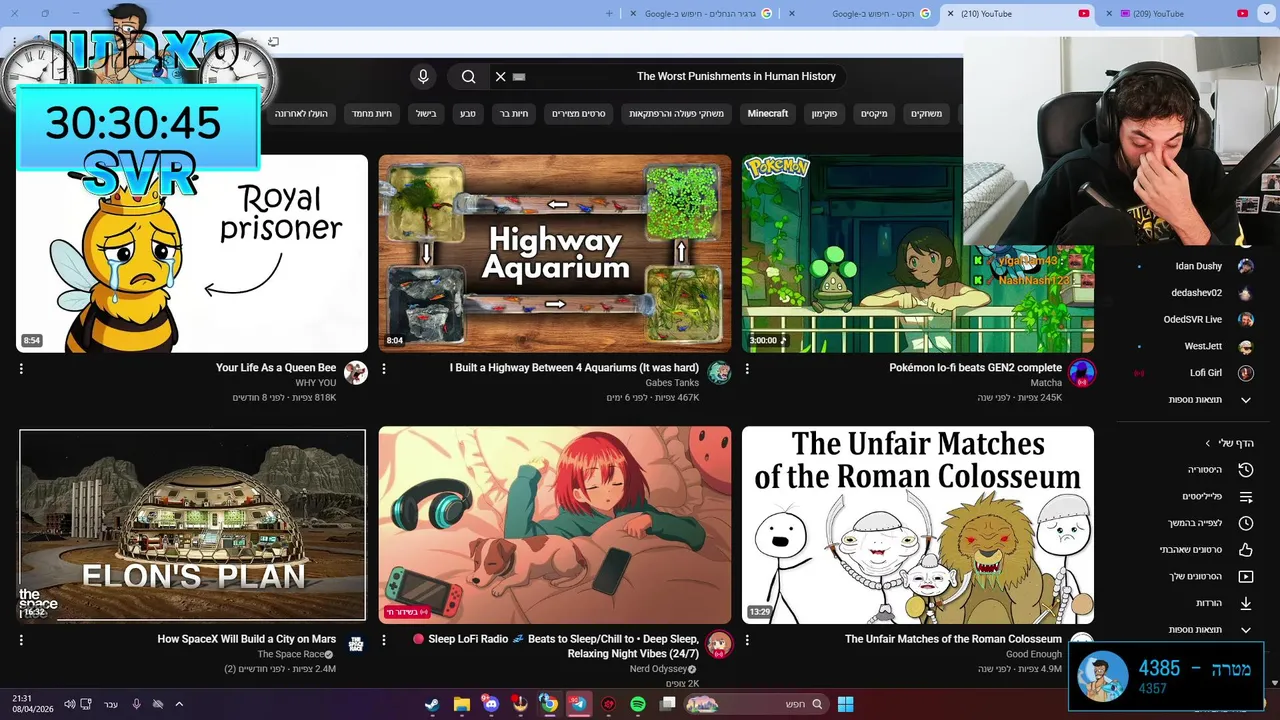Click the magnifier search button

[468, 76]
